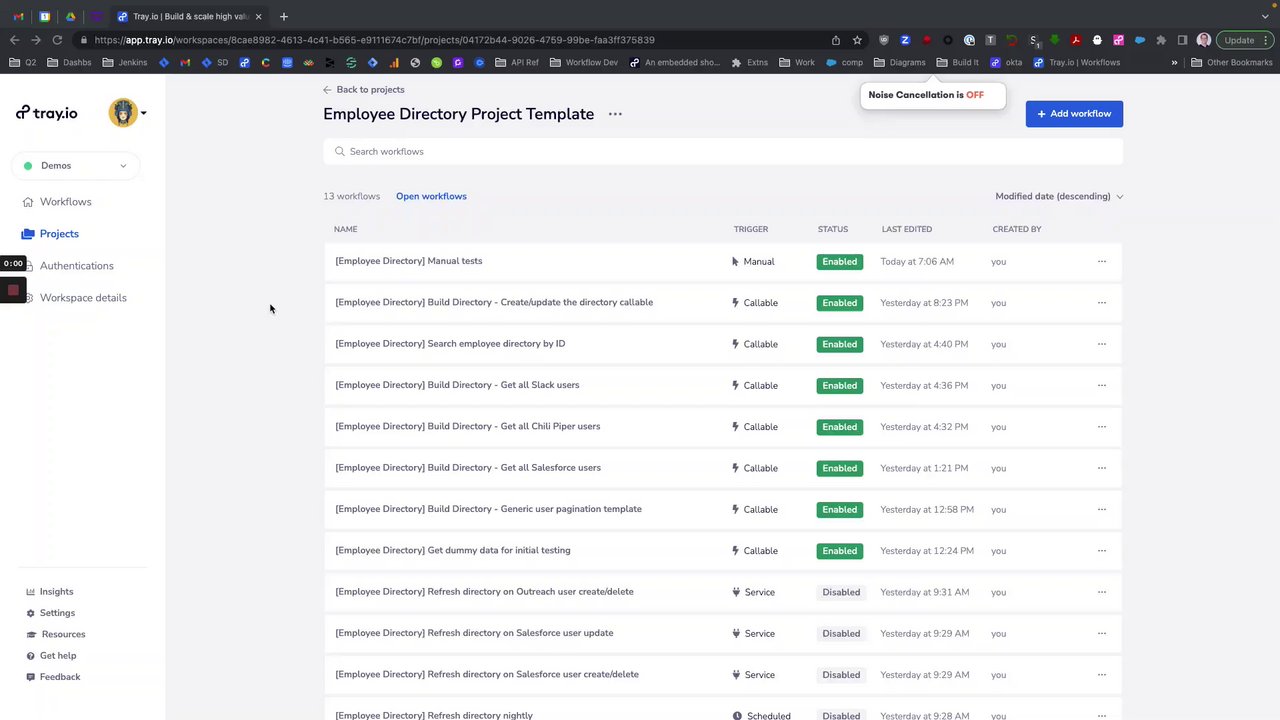Open Search employee directory by ID workflow

click(450, 344)
